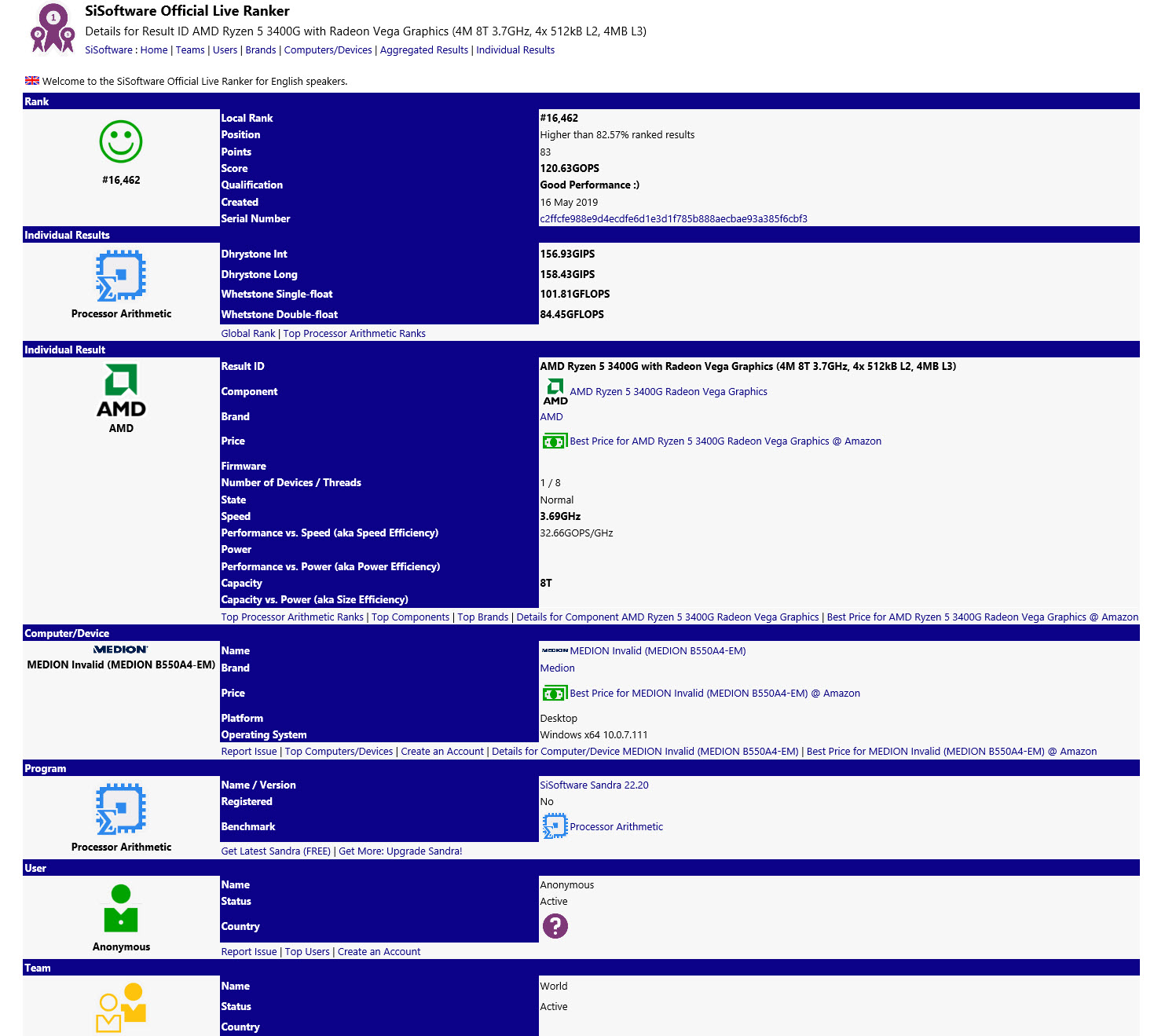
Task: Select Whetstone Double-float value 84.45GFLOPS
Action: pyautogui.click(x=572, y=315)
